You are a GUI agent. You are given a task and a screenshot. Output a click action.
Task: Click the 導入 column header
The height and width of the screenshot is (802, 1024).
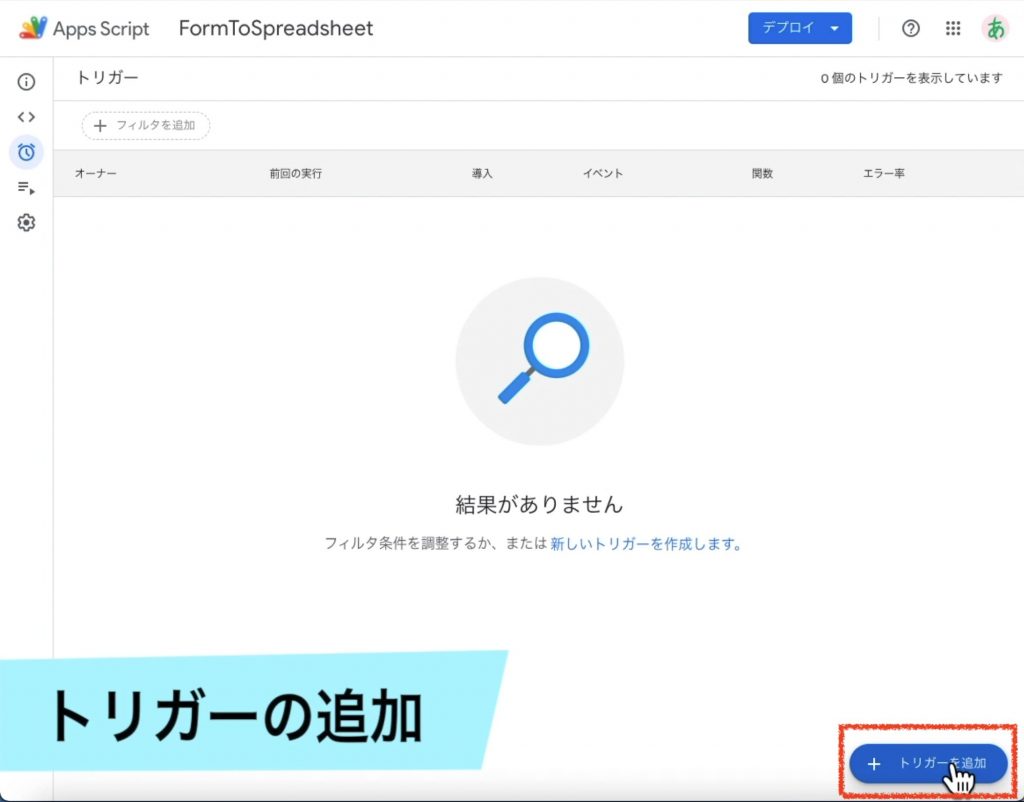(482, 173)
